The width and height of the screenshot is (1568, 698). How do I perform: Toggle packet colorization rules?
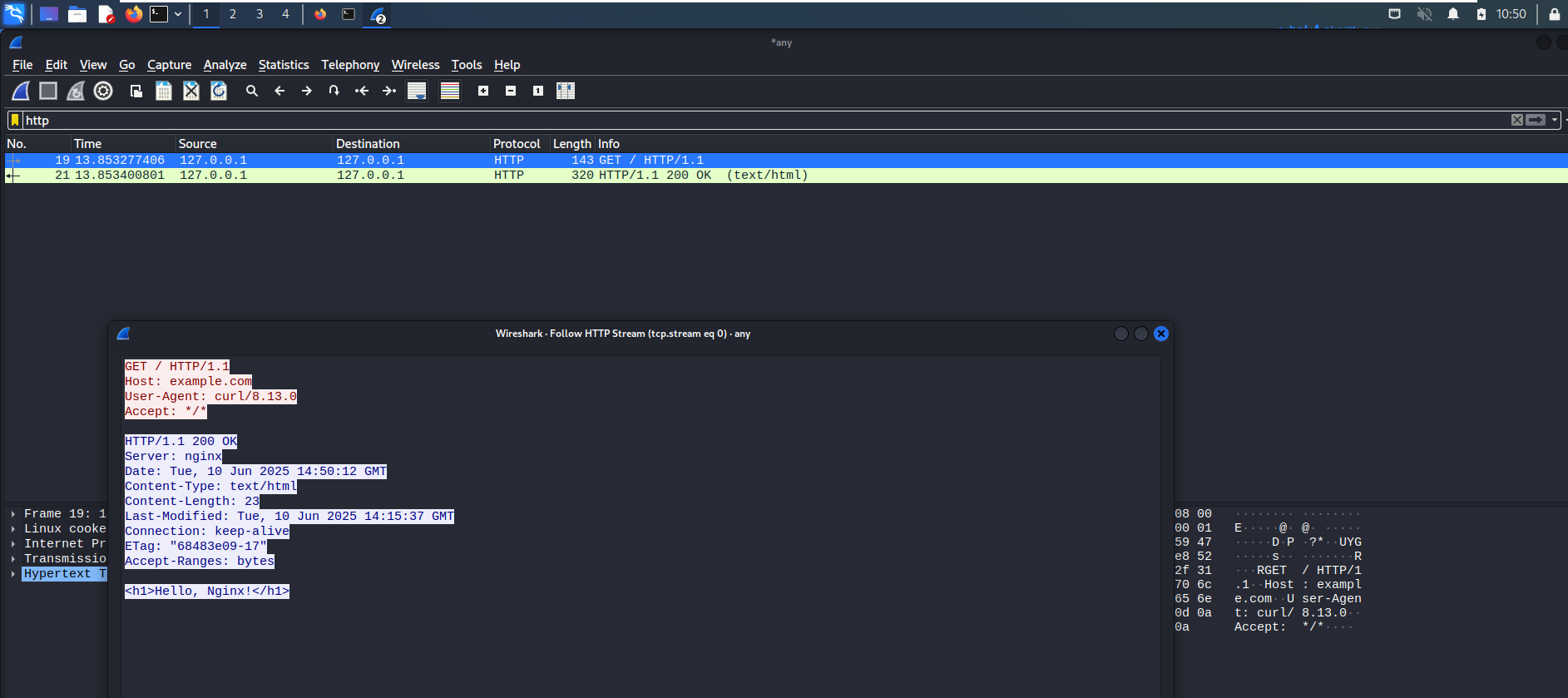pyautogui.click(x=450, y=91)
